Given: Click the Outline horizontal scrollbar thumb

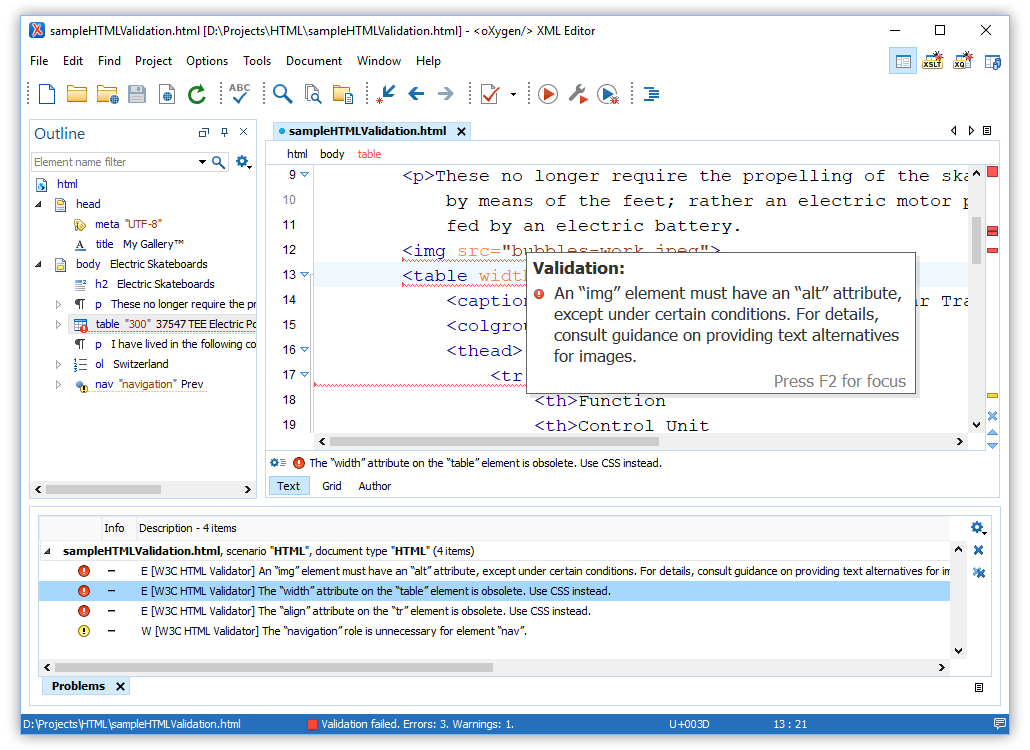Looking at the screenshot, I should (x=104, y=489).
